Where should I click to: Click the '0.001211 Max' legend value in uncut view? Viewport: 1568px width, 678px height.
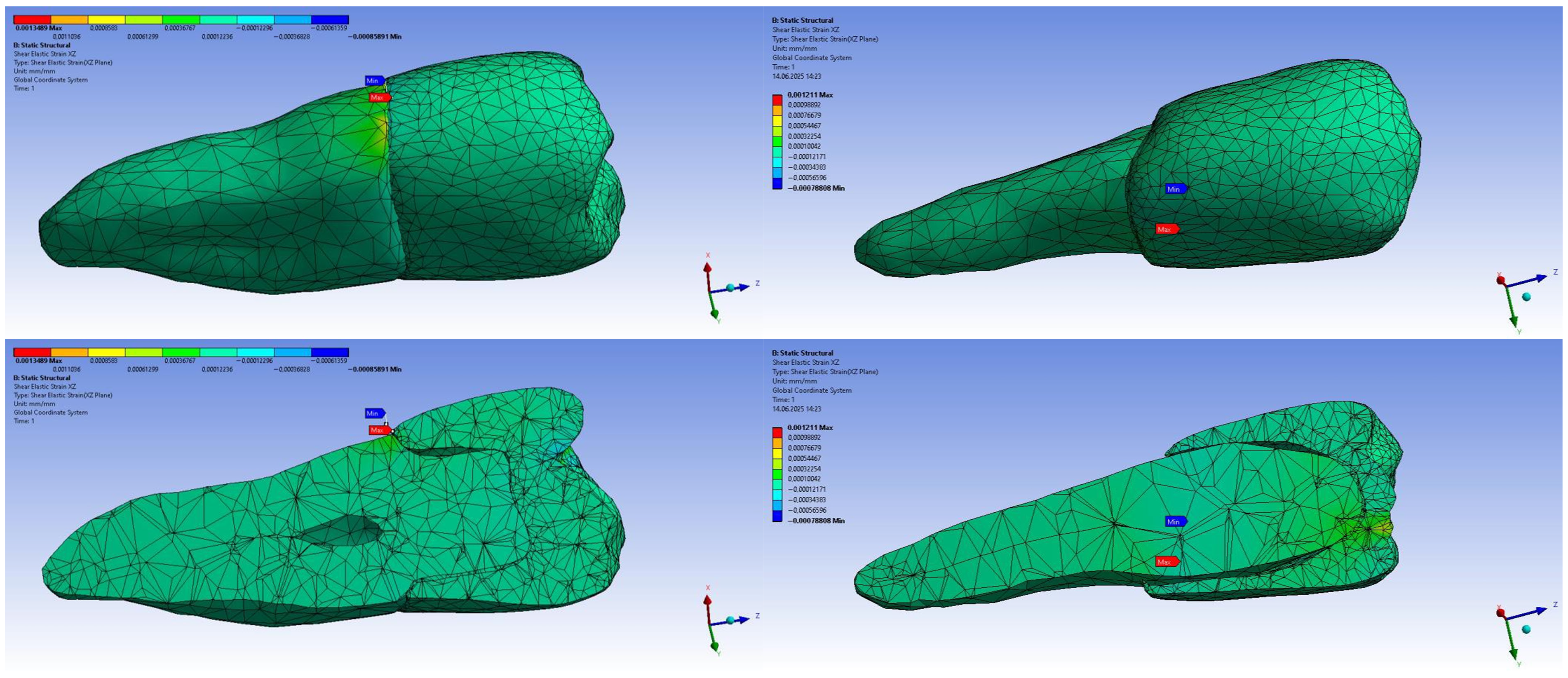click(x=810, y=95)
